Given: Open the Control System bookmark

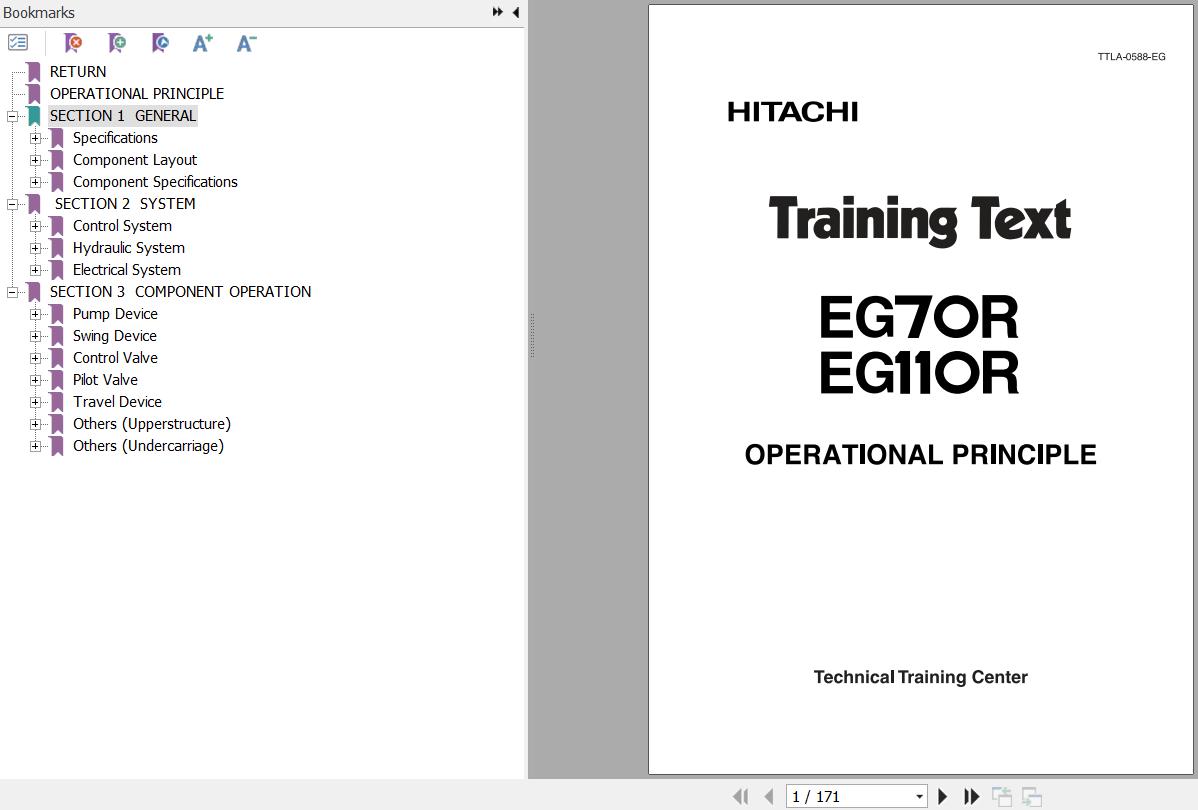Looking at the screenshot, I should tap(122, 226).
